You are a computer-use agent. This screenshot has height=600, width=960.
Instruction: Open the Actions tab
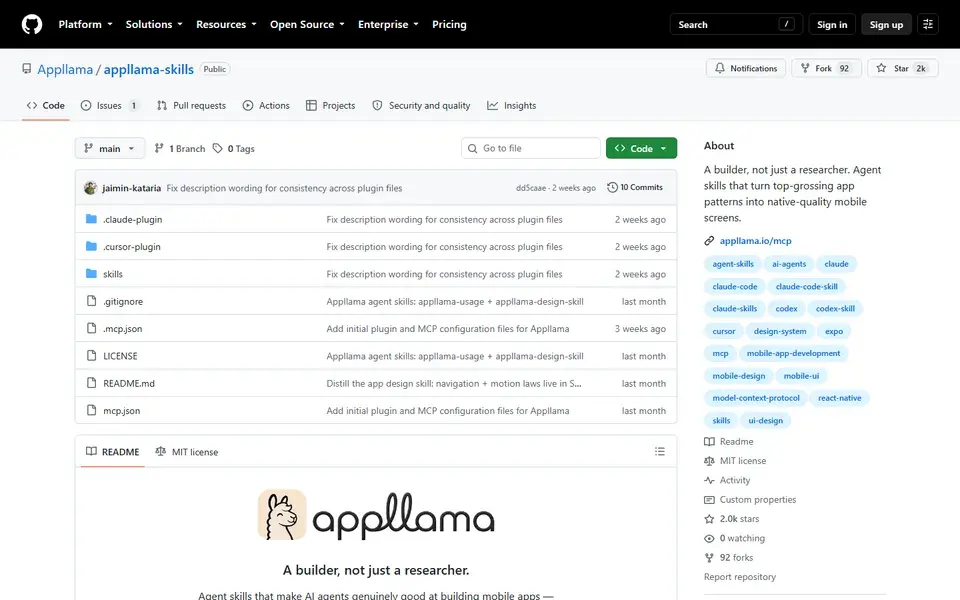pyautogui.click(x=266, y=105)
